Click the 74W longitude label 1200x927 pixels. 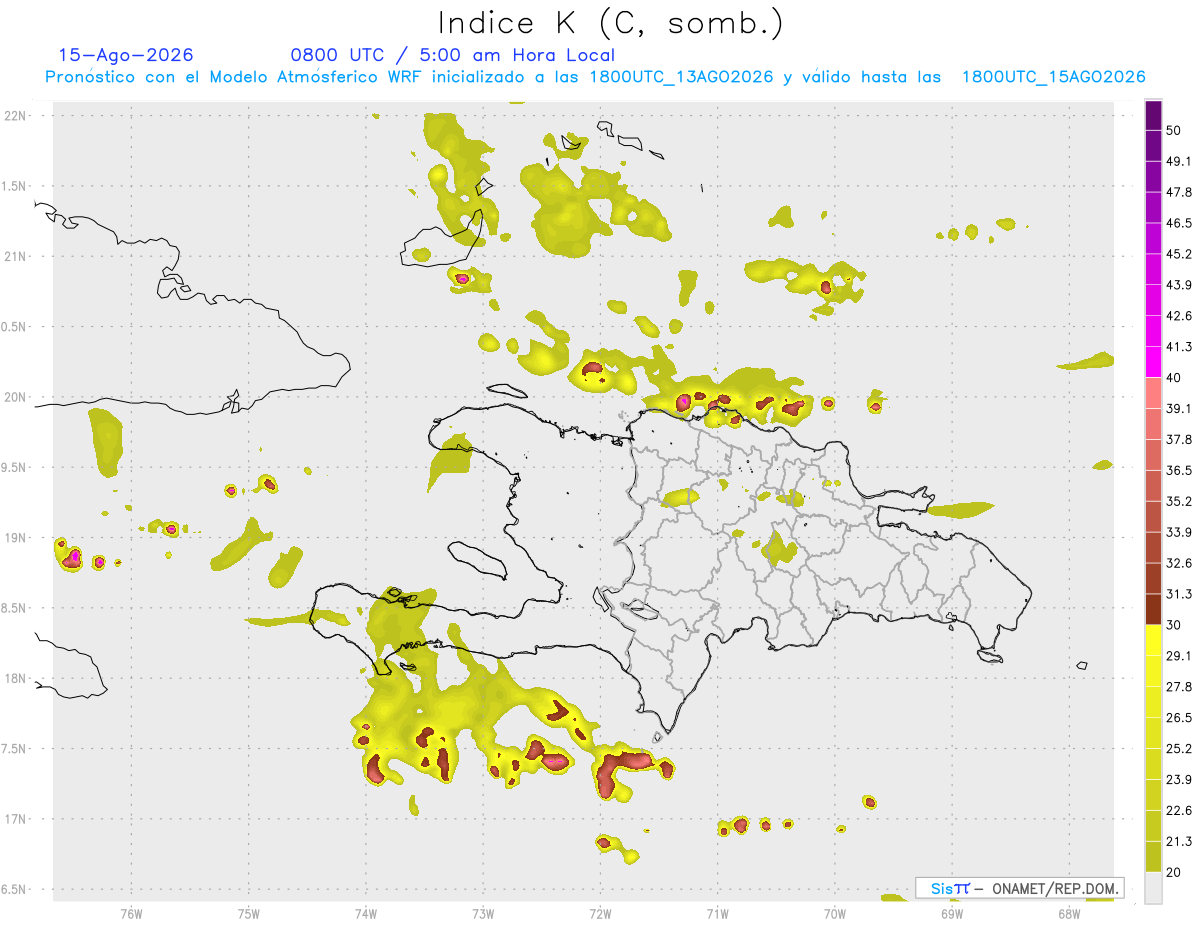pyautogui.click(x=366, y=912)
